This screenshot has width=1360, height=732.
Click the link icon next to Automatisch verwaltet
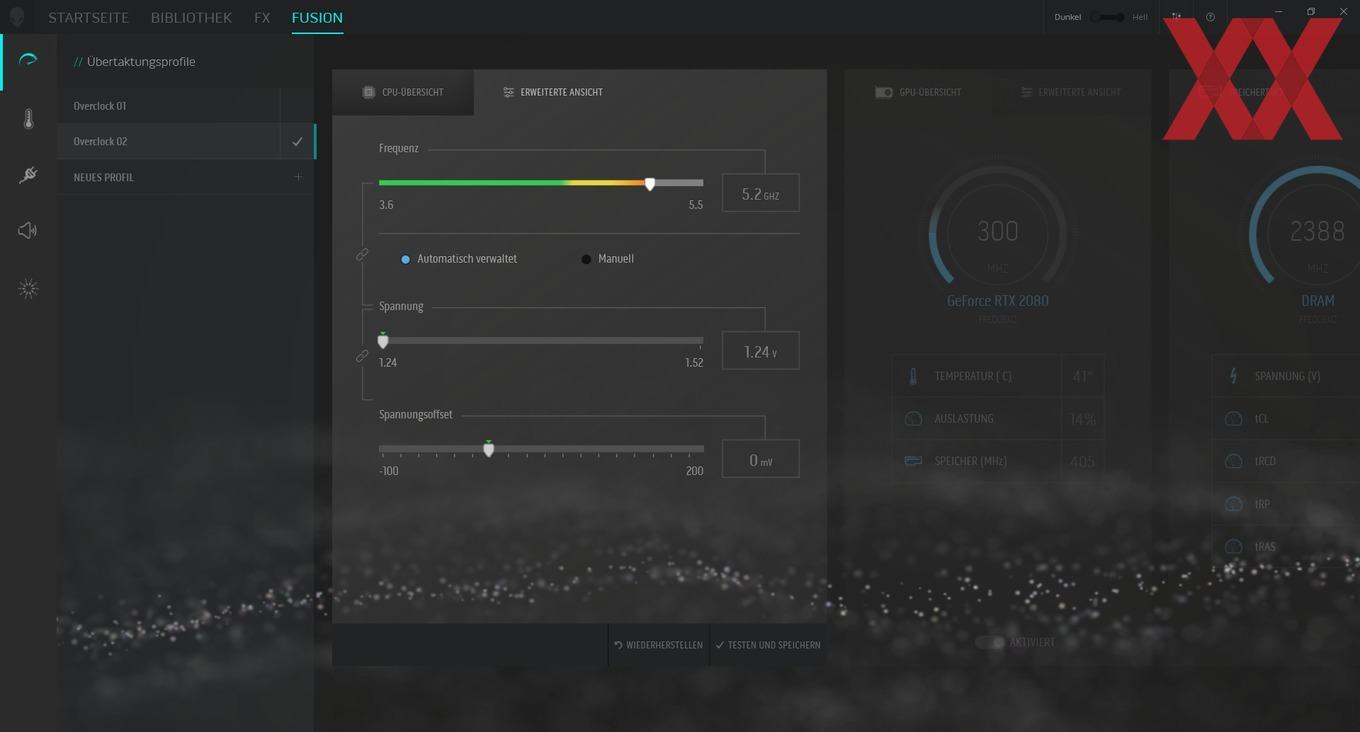point(362,255)
